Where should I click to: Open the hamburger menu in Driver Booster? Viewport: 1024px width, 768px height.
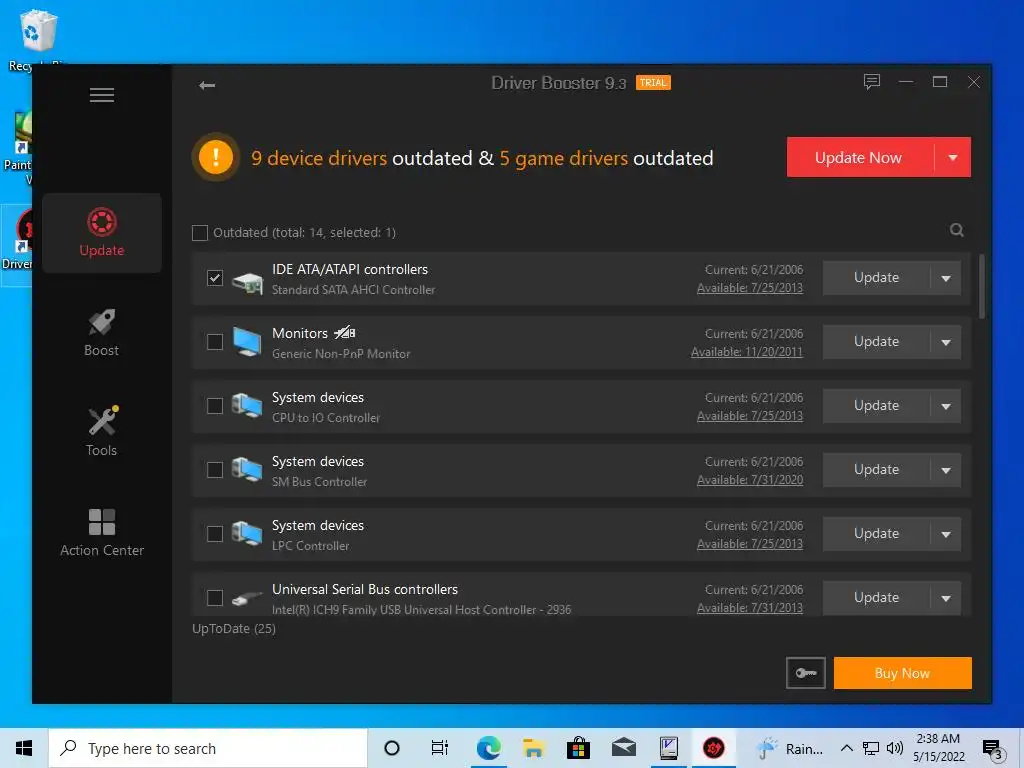102,95
